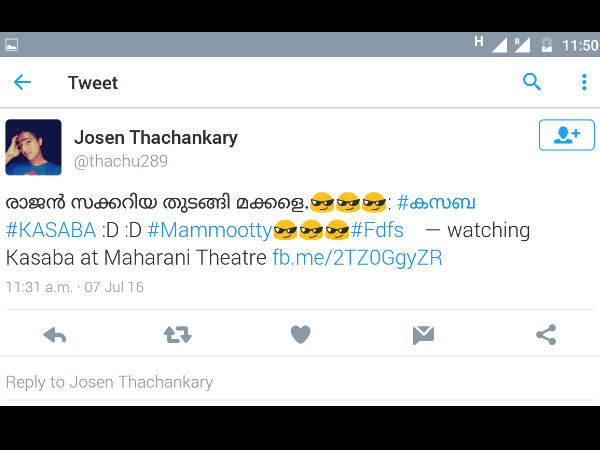This screenshot has height=450, width=600.
Task: Share the tweet using the share icon
Action: 546,335
